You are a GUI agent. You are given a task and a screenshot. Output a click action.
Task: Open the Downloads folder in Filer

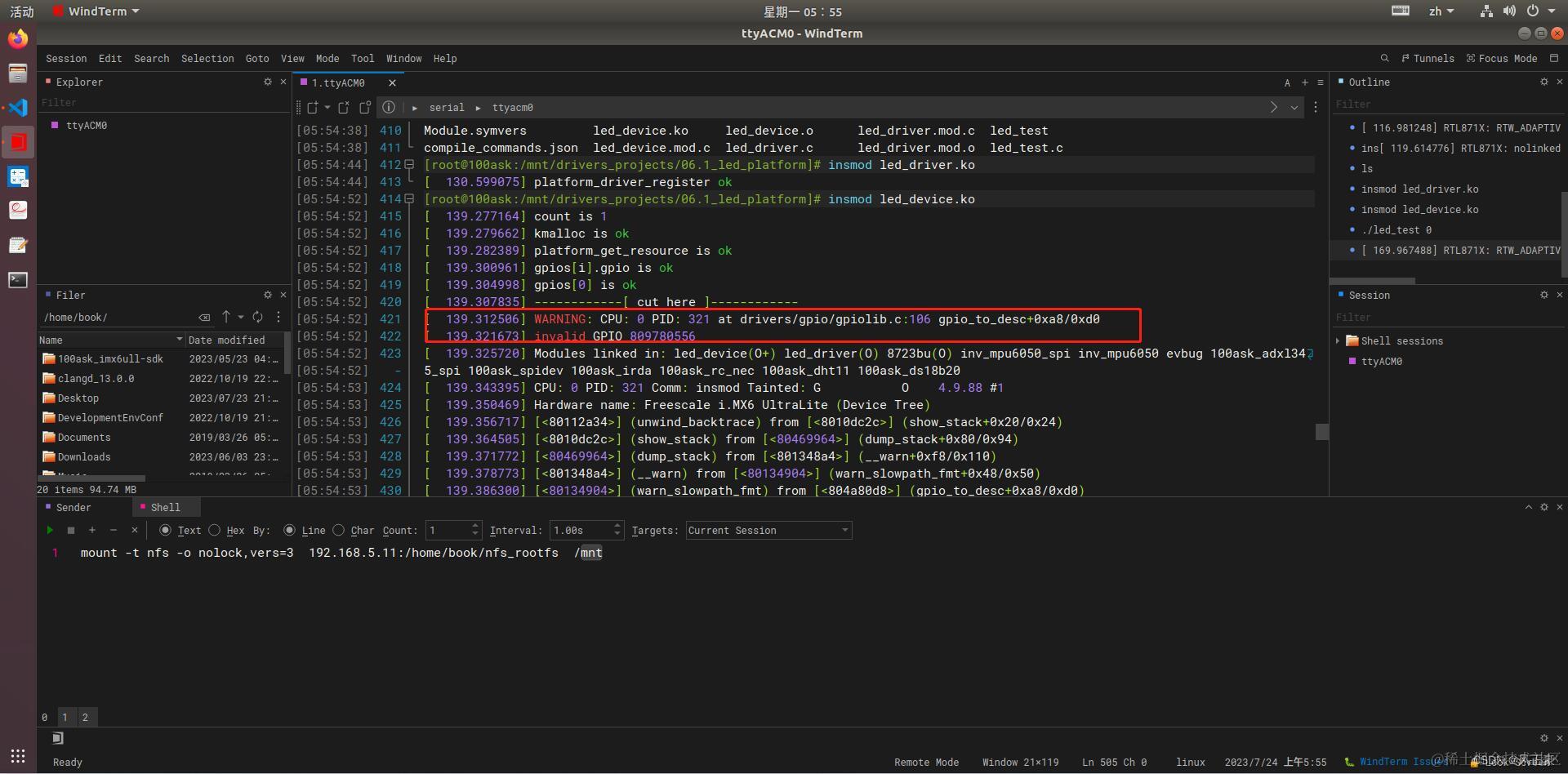(x=83, y=456)
